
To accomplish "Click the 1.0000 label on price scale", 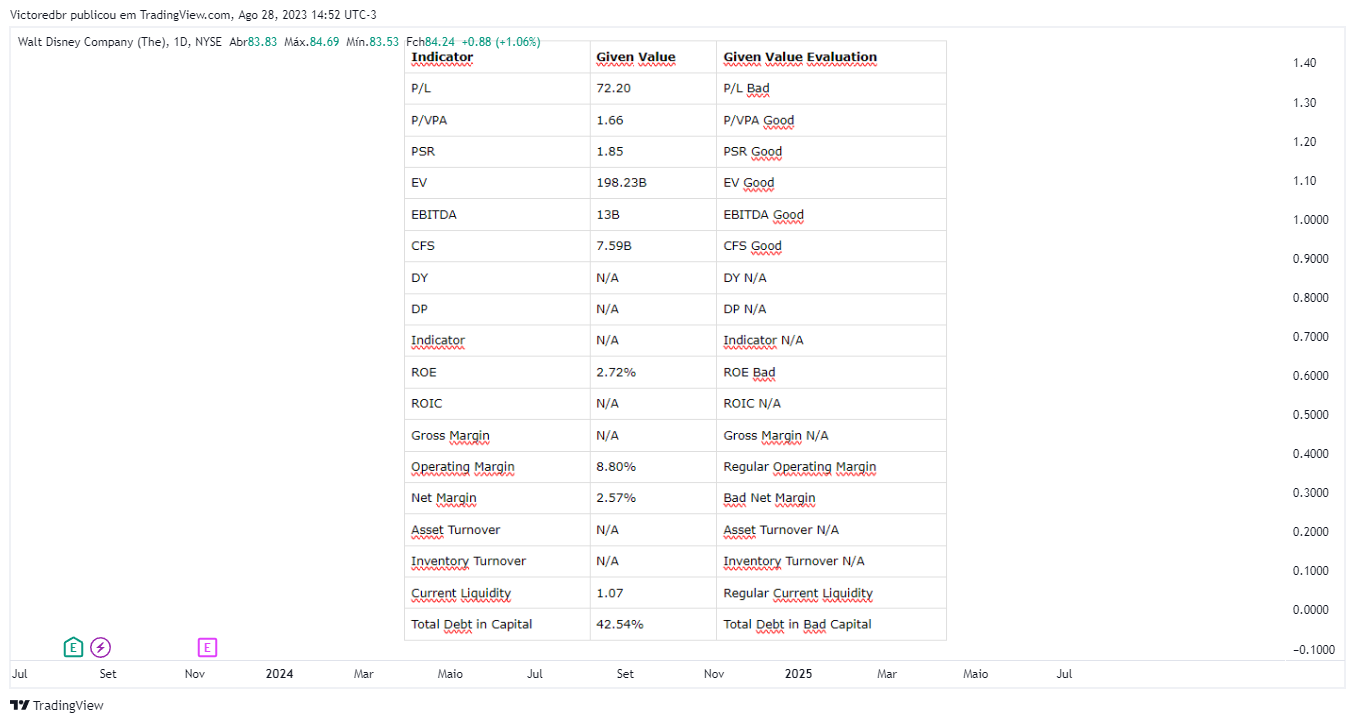I will 1310,220.
